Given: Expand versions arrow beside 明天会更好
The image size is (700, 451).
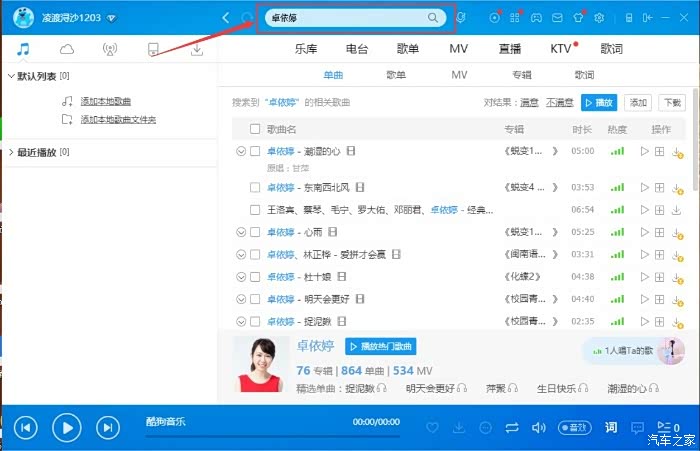Looking at the screenshot, I should click(x=240, y=299).
